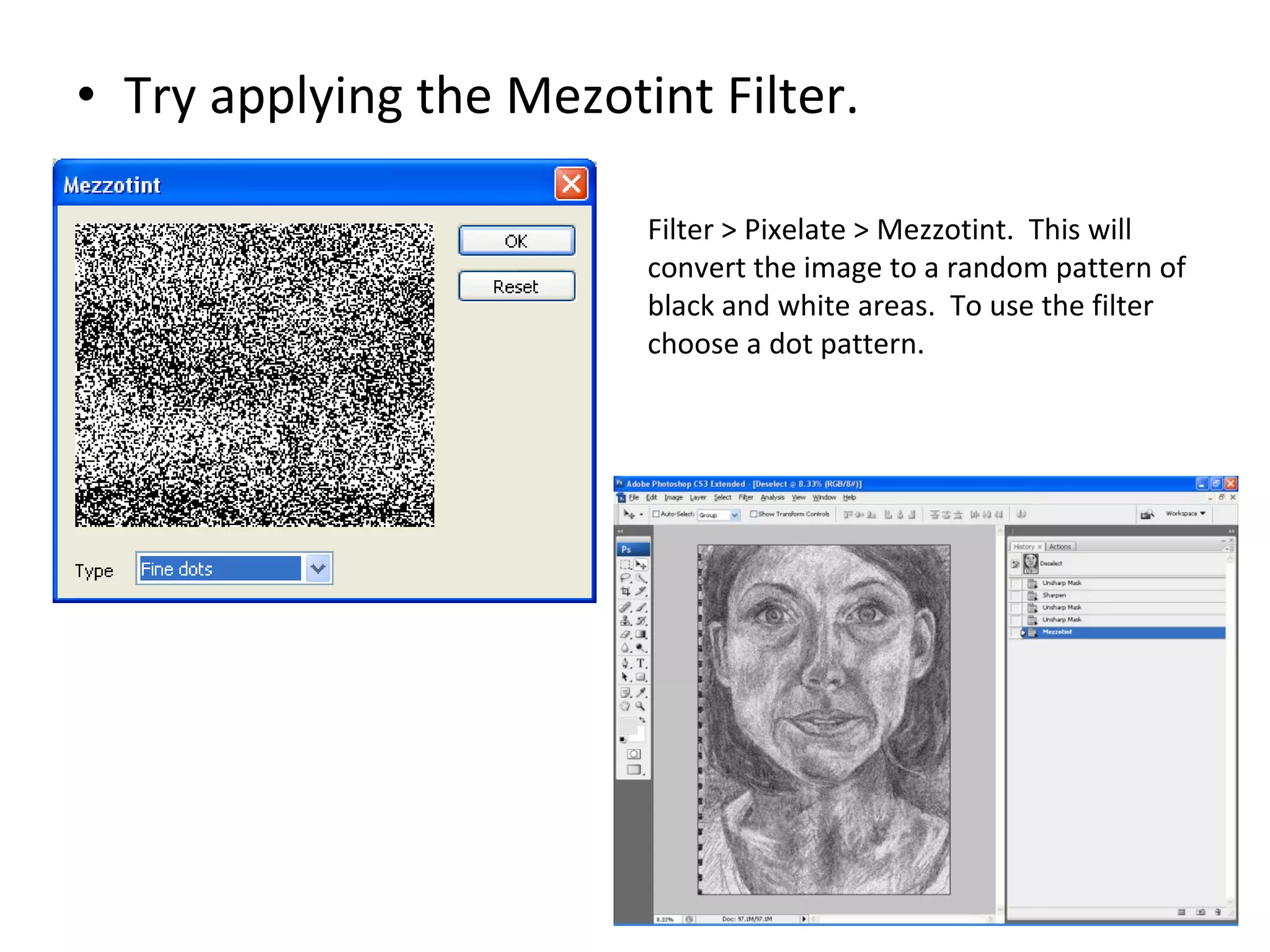The height and width of the screenshot is (952, 1270).
Task: Switch to the Actions tab
Action: pyautogui.click(x=1060, y=547)
